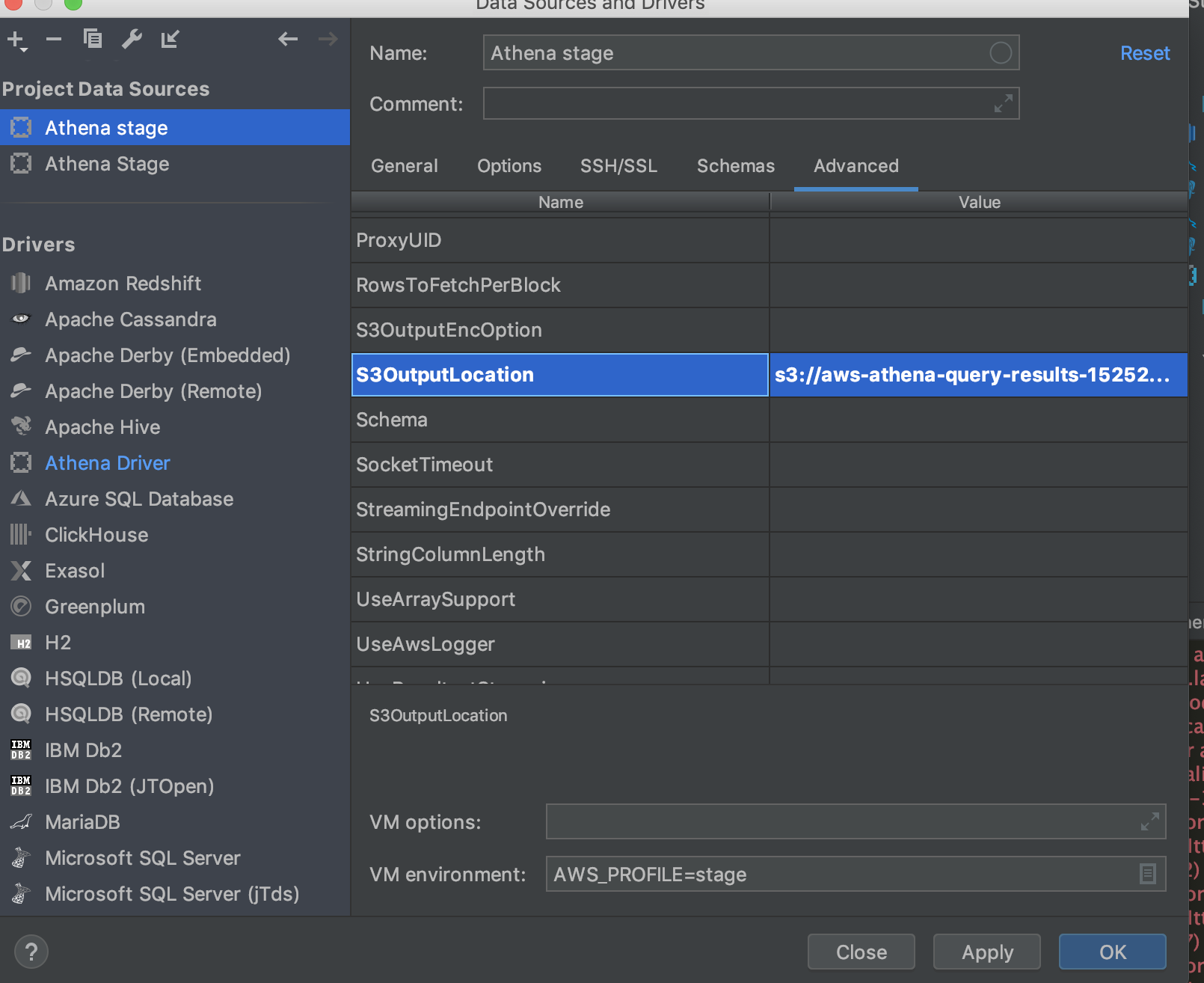Screen dimensions: 1204x983
Task: Click the Reset link
Action: point(1145,52)
